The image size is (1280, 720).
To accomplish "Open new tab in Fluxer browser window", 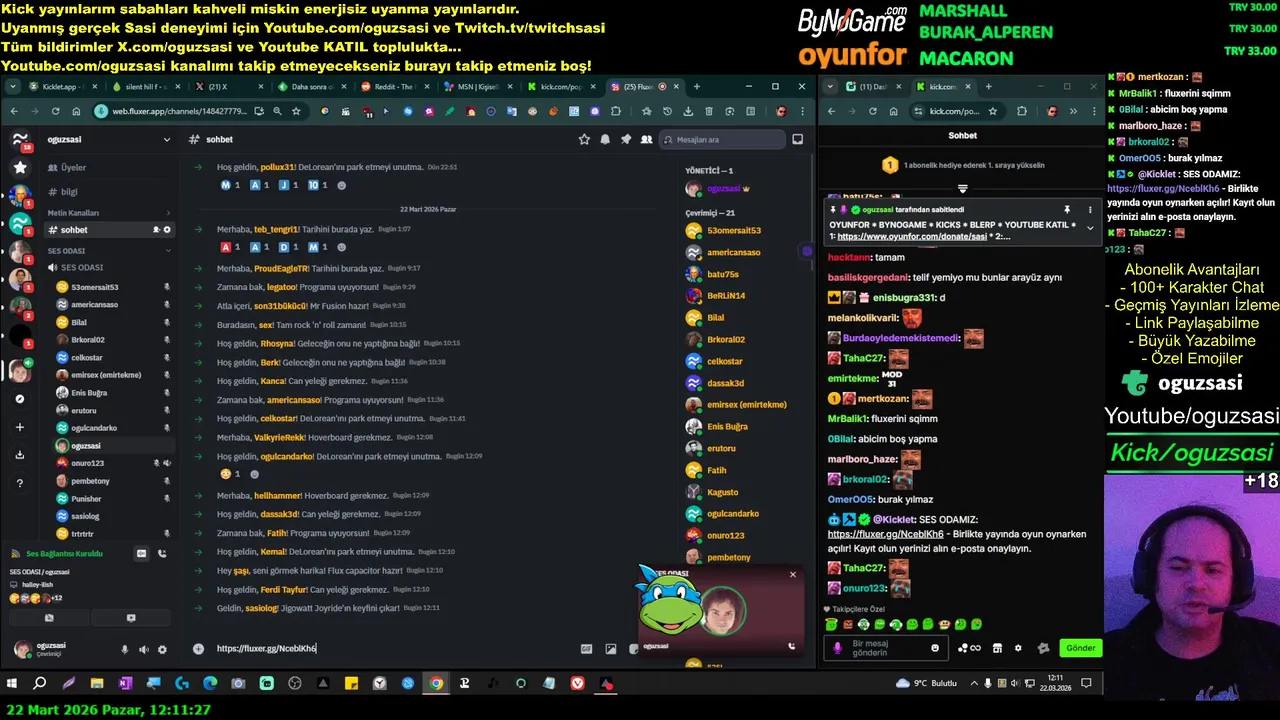I will [x=697, y=87].
